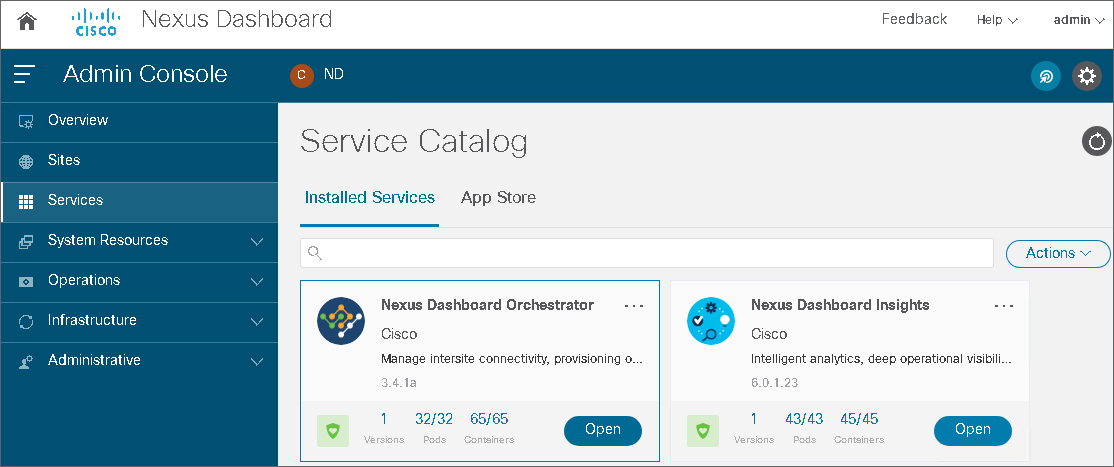Click the service search input field
The image size is (1114, 467).
(x=650, y=254)
